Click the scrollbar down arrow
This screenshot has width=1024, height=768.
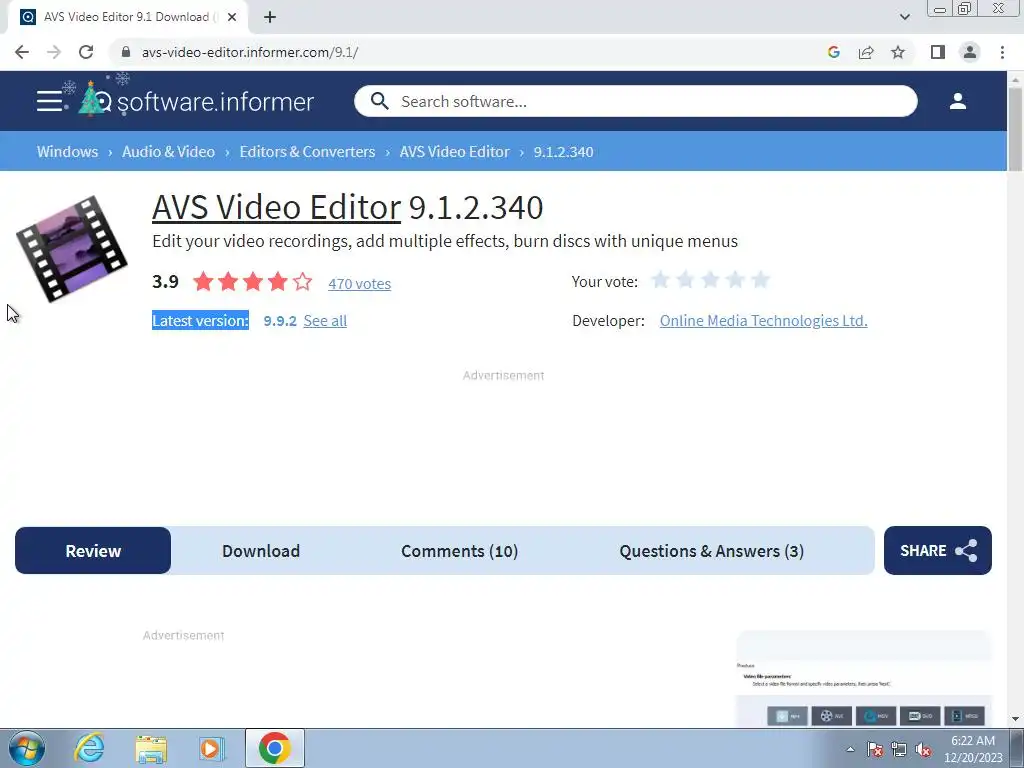coord(1015,719)
